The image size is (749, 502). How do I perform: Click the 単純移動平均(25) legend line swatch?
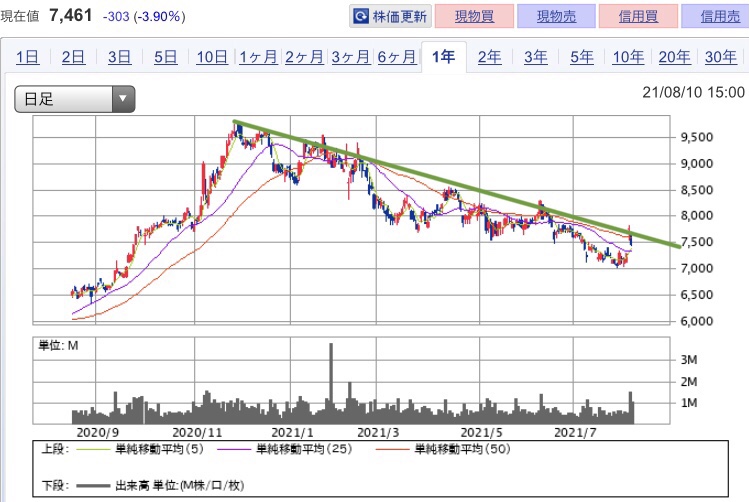[231, 448]
